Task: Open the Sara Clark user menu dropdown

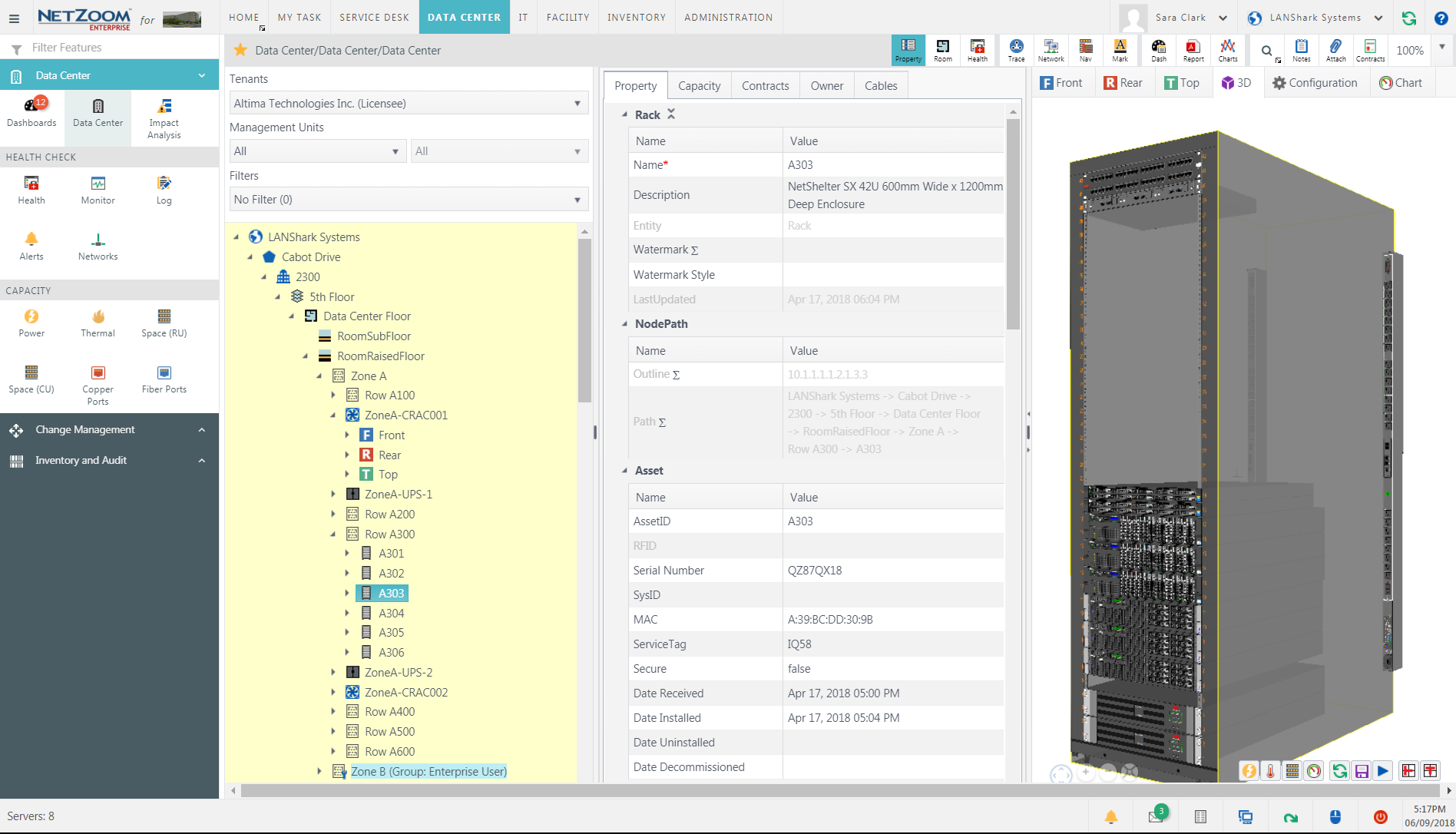Action: click(x=1191, y=18)
